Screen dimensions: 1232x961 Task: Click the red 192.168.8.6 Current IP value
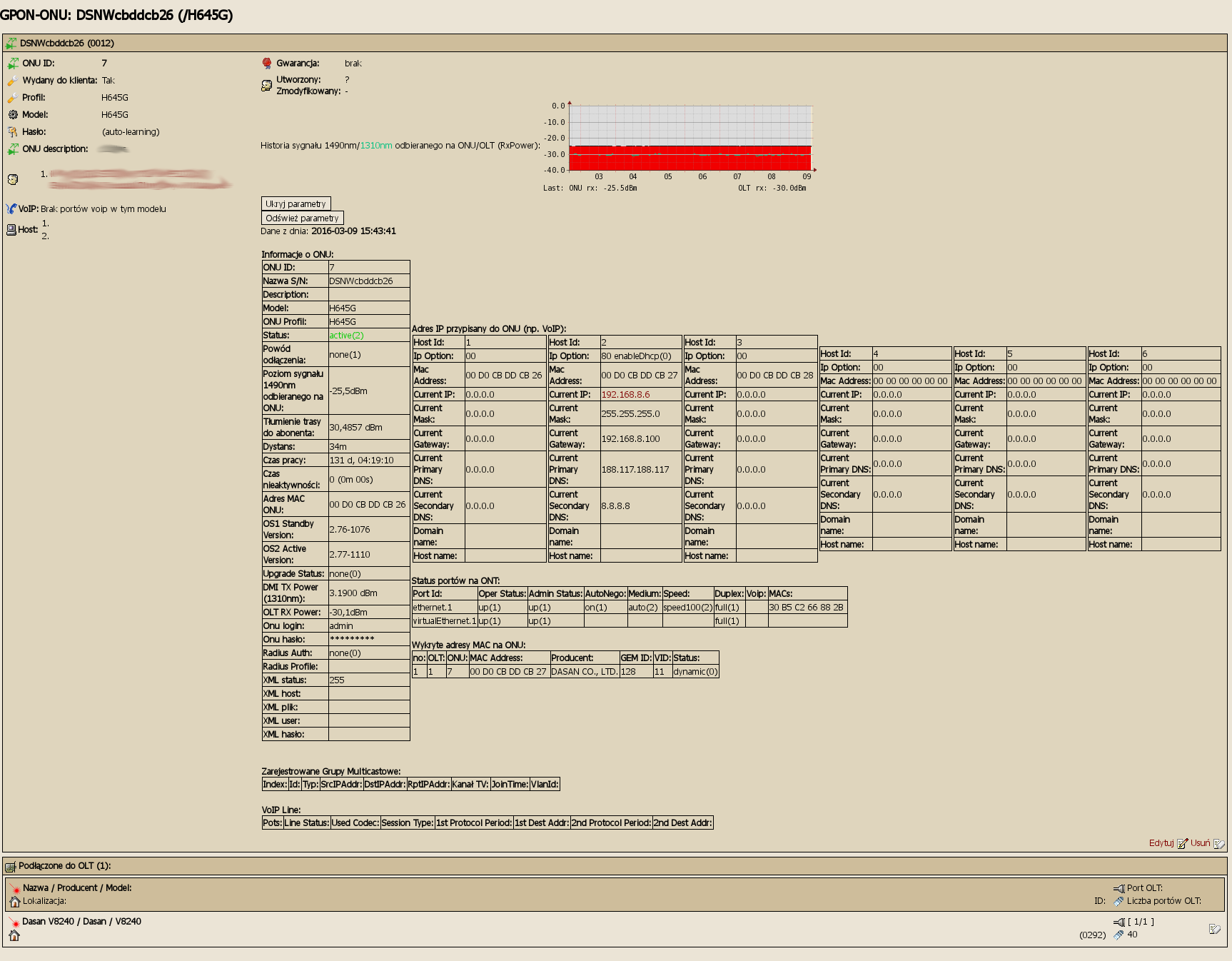[625, 395]
